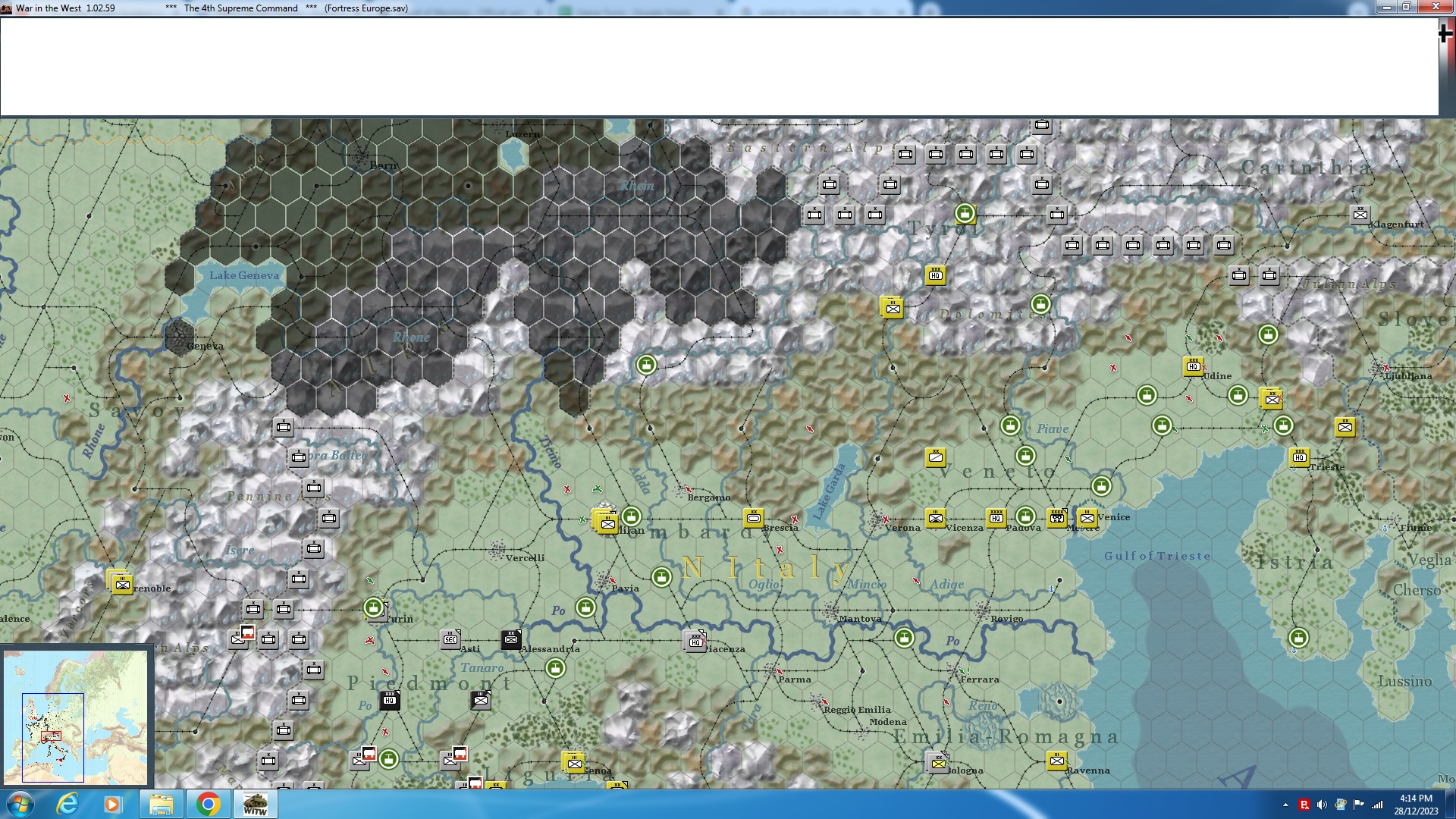Click the green rail depot icon near Turin
Screen dimensions: 1456x819
tap(373, 607)
